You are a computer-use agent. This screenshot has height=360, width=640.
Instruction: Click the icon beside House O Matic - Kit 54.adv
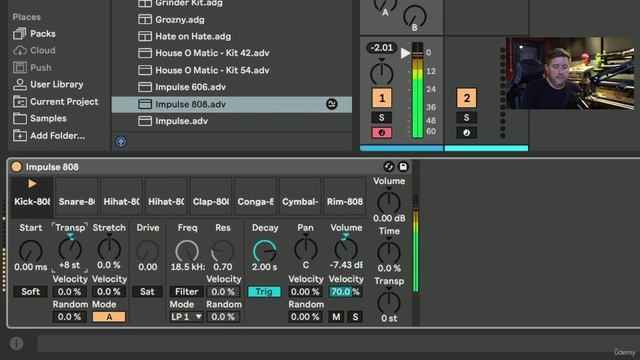145,70
